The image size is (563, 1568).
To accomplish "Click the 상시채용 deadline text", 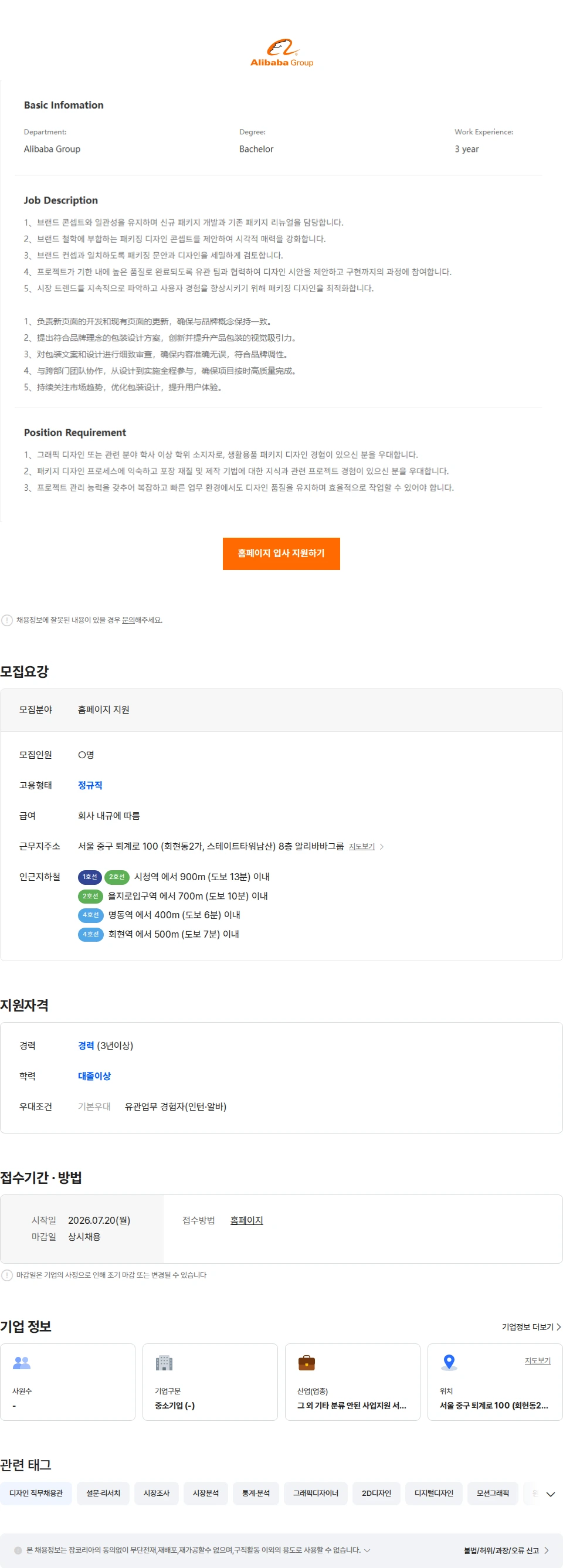I will [84, 1237].
